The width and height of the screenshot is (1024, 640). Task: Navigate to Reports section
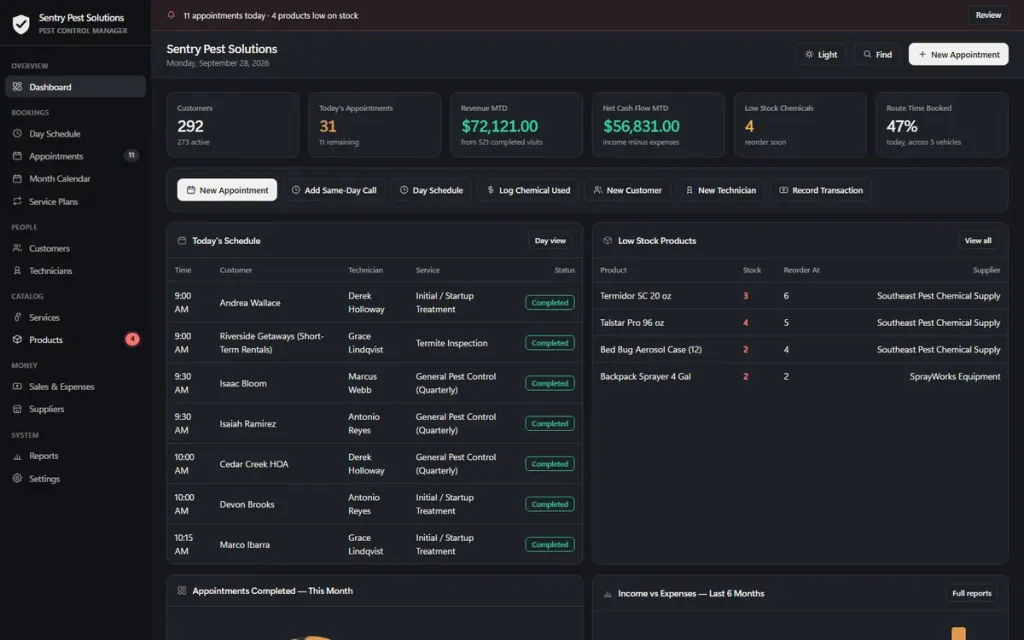click(75, 456)
